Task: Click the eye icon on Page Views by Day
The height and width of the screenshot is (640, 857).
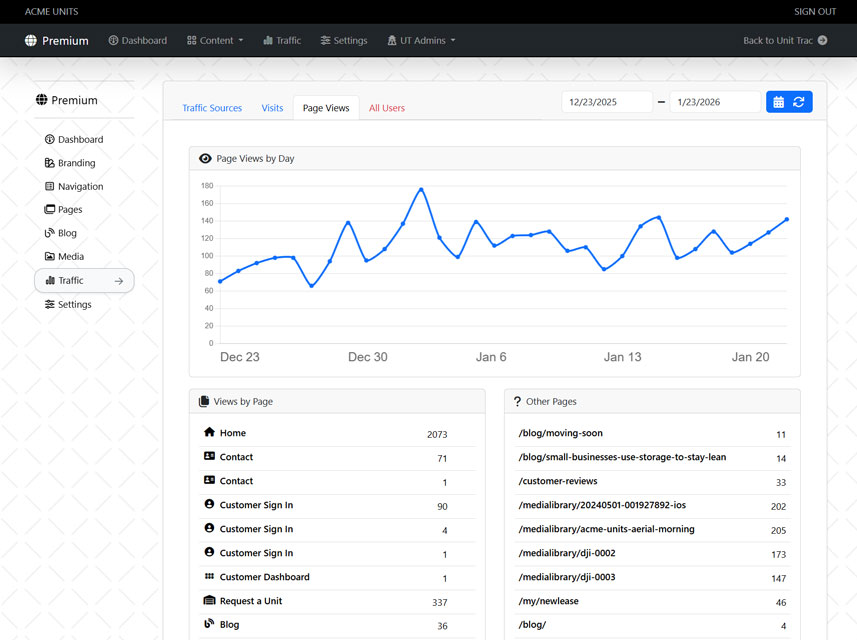Action: (207, 158)
